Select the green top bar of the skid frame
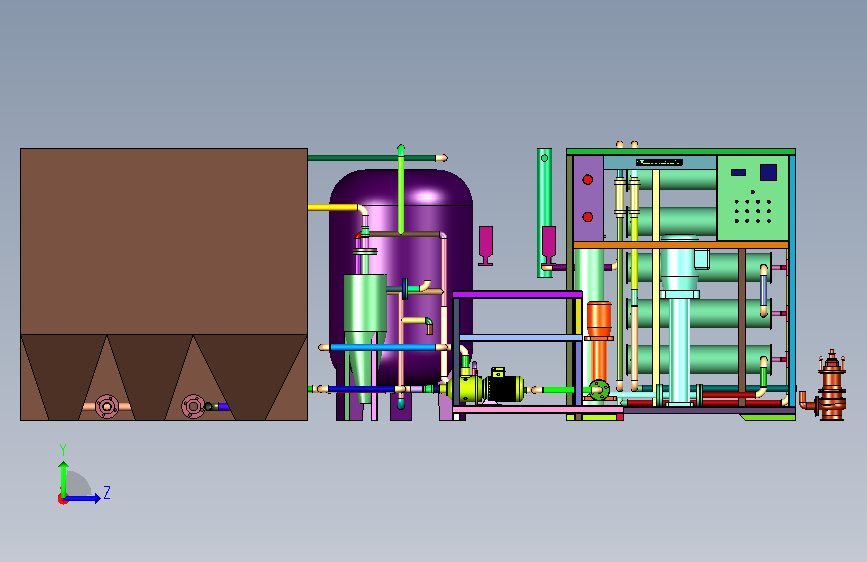The height and width of the screenshot is (562, 867). click(x=681, y=152)
